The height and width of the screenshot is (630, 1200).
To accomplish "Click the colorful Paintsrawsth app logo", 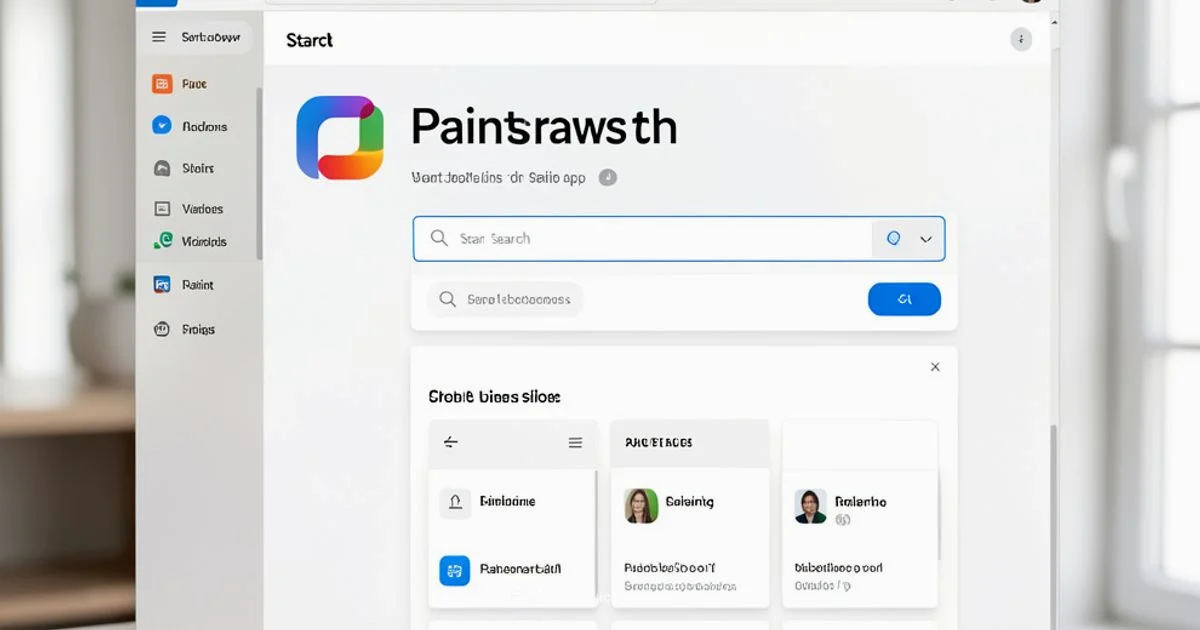I will pyautogui.click(x=340, y=137).
